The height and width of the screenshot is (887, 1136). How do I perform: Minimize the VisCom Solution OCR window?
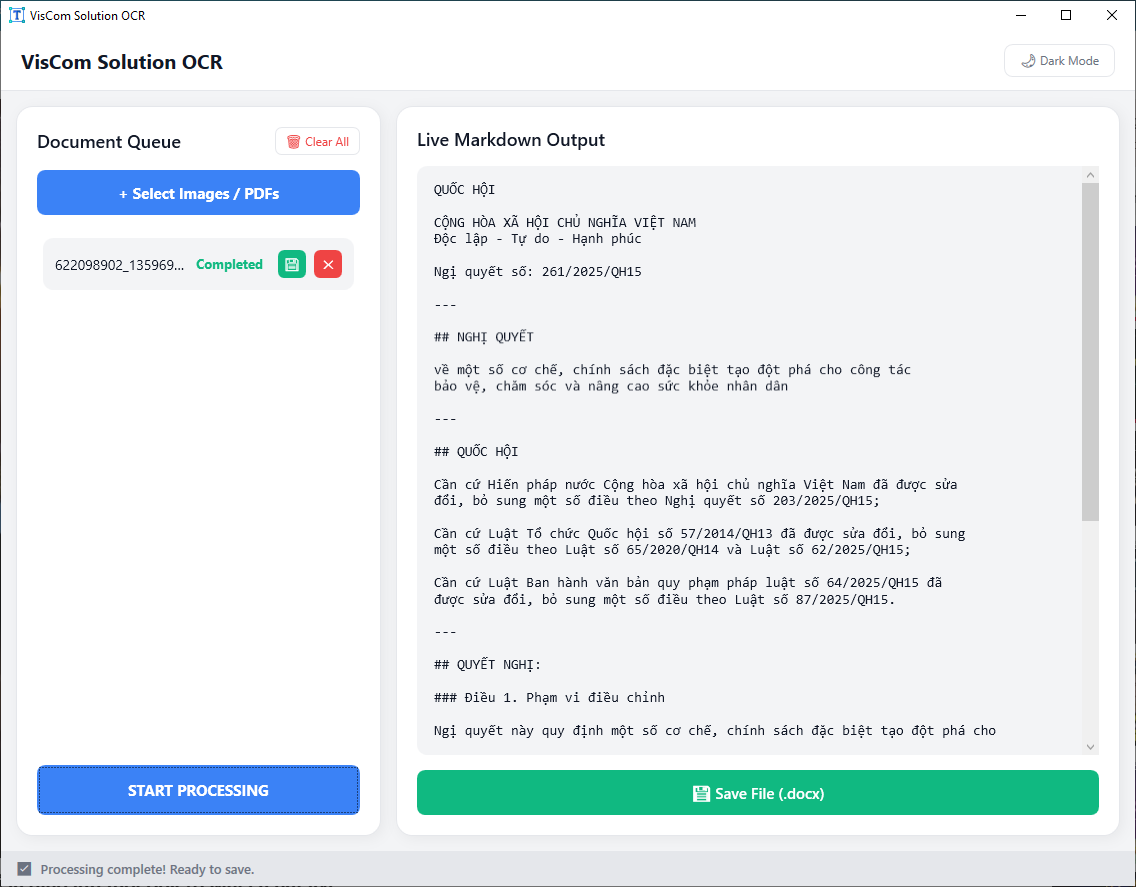[x=1021, y=15]
